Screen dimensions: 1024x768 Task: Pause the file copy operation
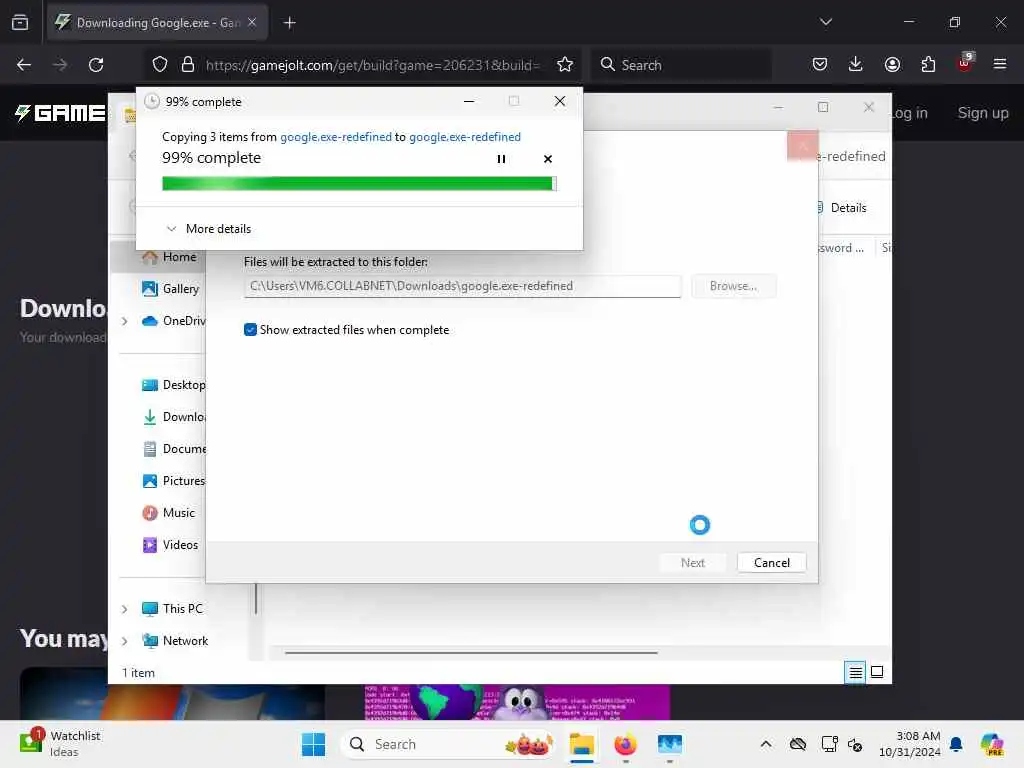point(501,159)
